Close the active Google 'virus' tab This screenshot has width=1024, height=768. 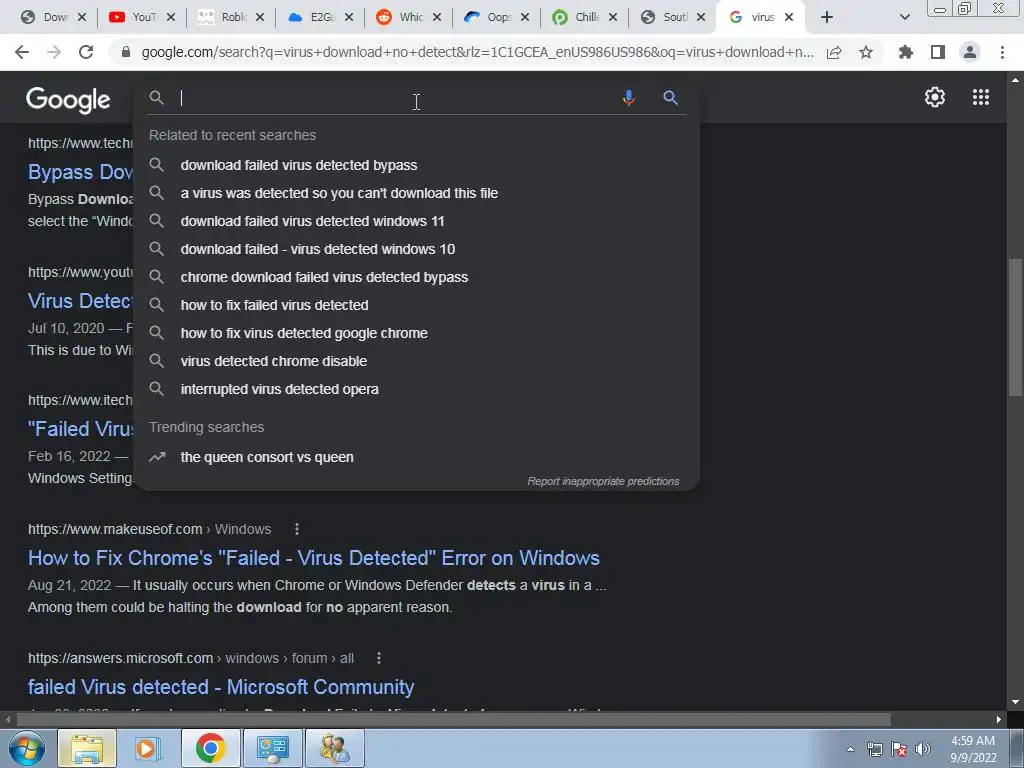[789, 17]
